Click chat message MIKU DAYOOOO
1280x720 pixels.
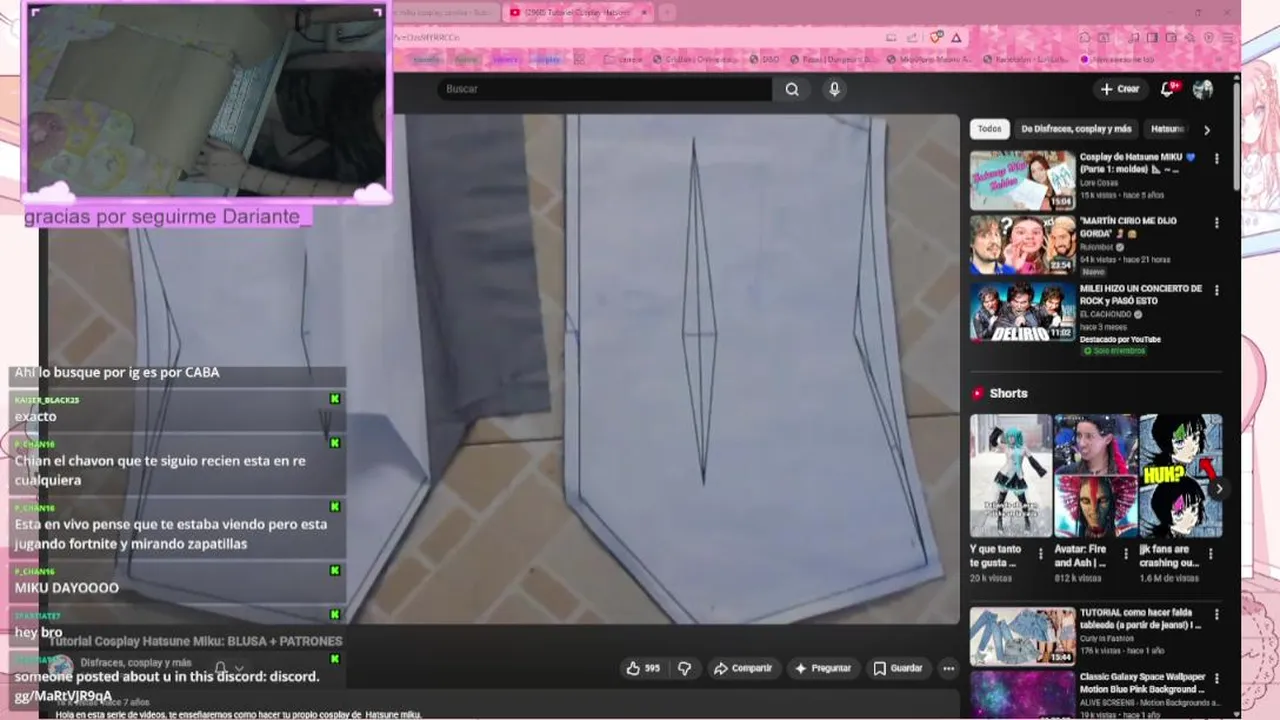point(67,587)
